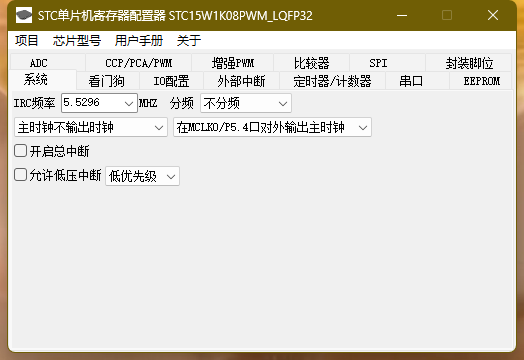This screenshot has height=360, width=524.
Task: Open the 主时钟不输出时钟 dropdown
Action: point(91,127)
